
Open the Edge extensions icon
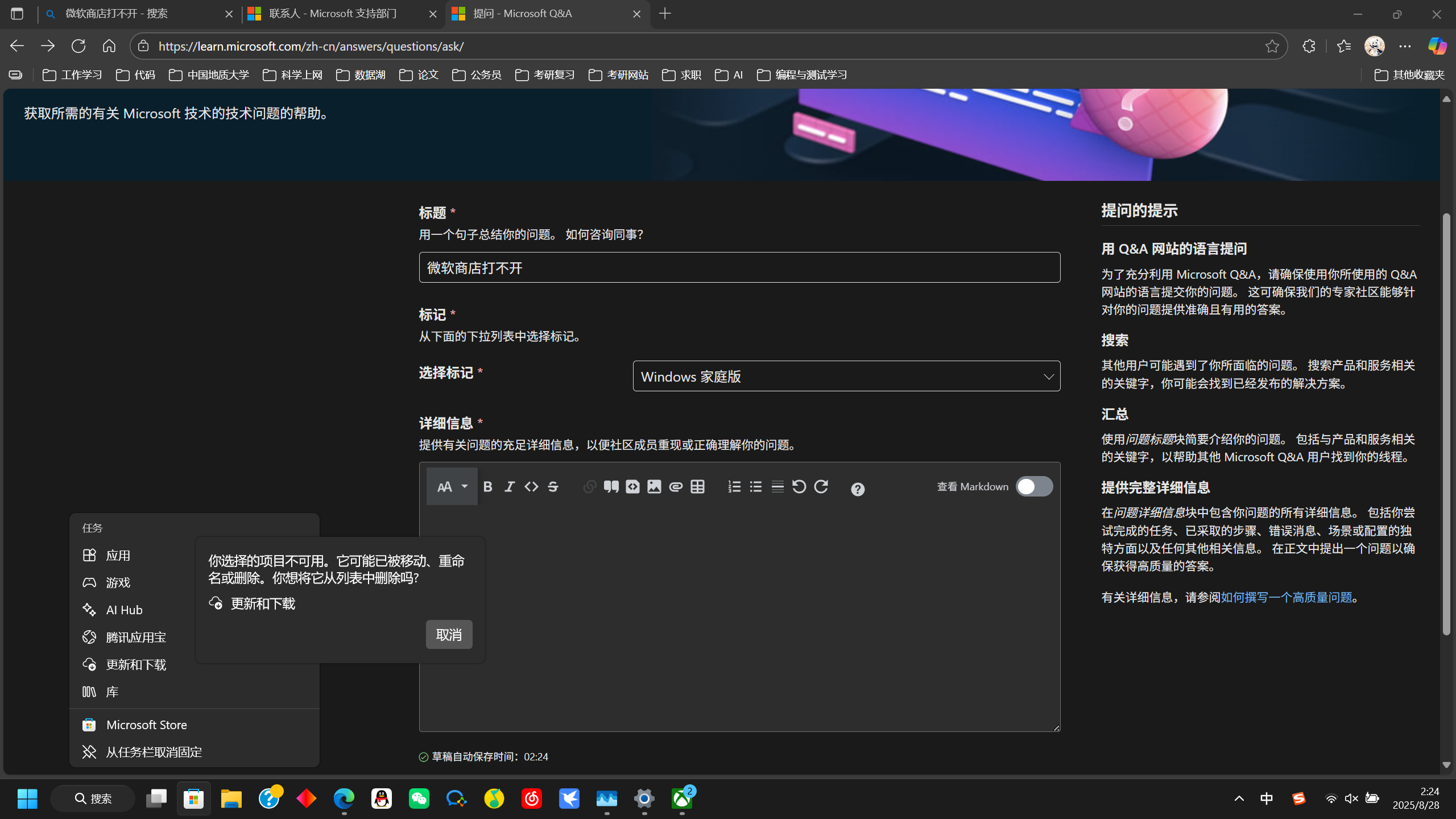pyautogui.click(x=1309, y=46)
